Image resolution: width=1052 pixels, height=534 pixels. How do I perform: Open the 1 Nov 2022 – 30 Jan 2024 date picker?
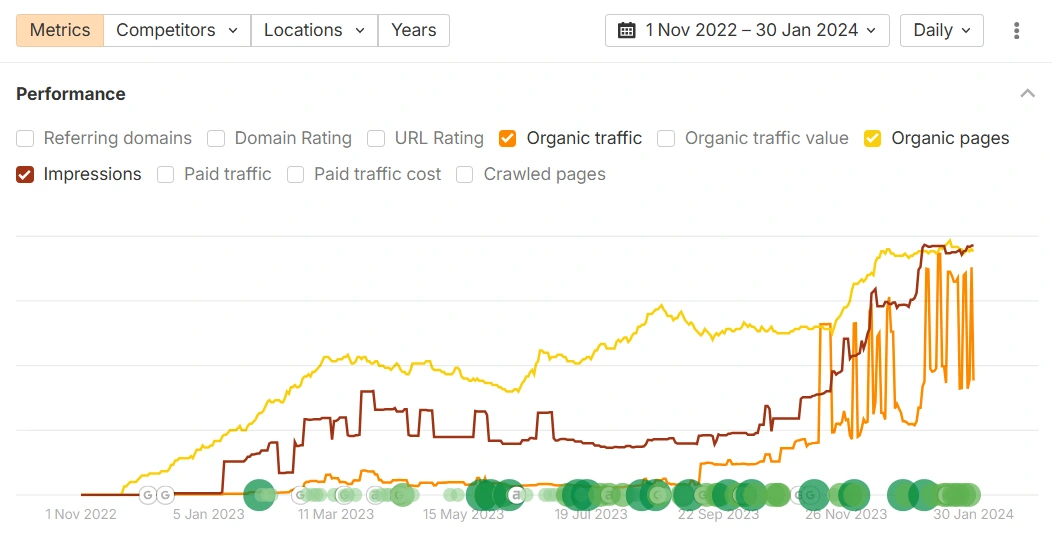[x=747, y=30]
